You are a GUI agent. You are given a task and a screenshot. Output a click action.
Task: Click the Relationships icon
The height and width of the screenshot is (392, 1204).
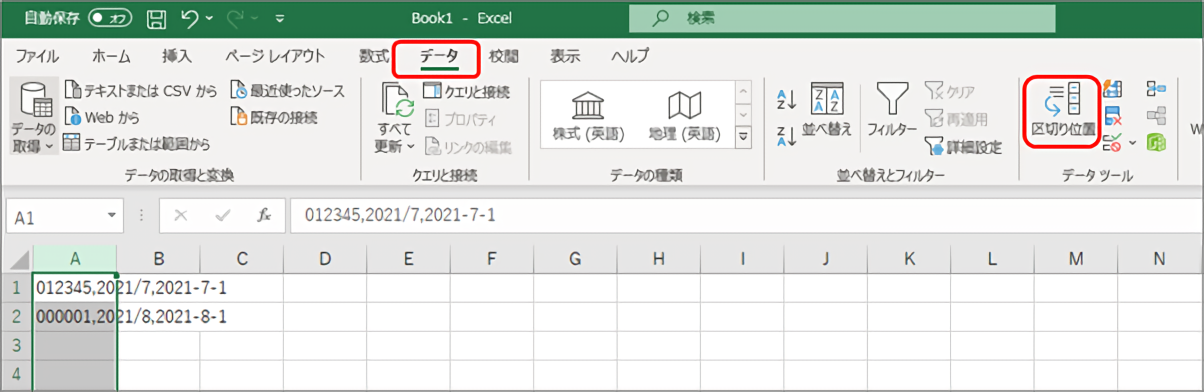pos(1156,117)
